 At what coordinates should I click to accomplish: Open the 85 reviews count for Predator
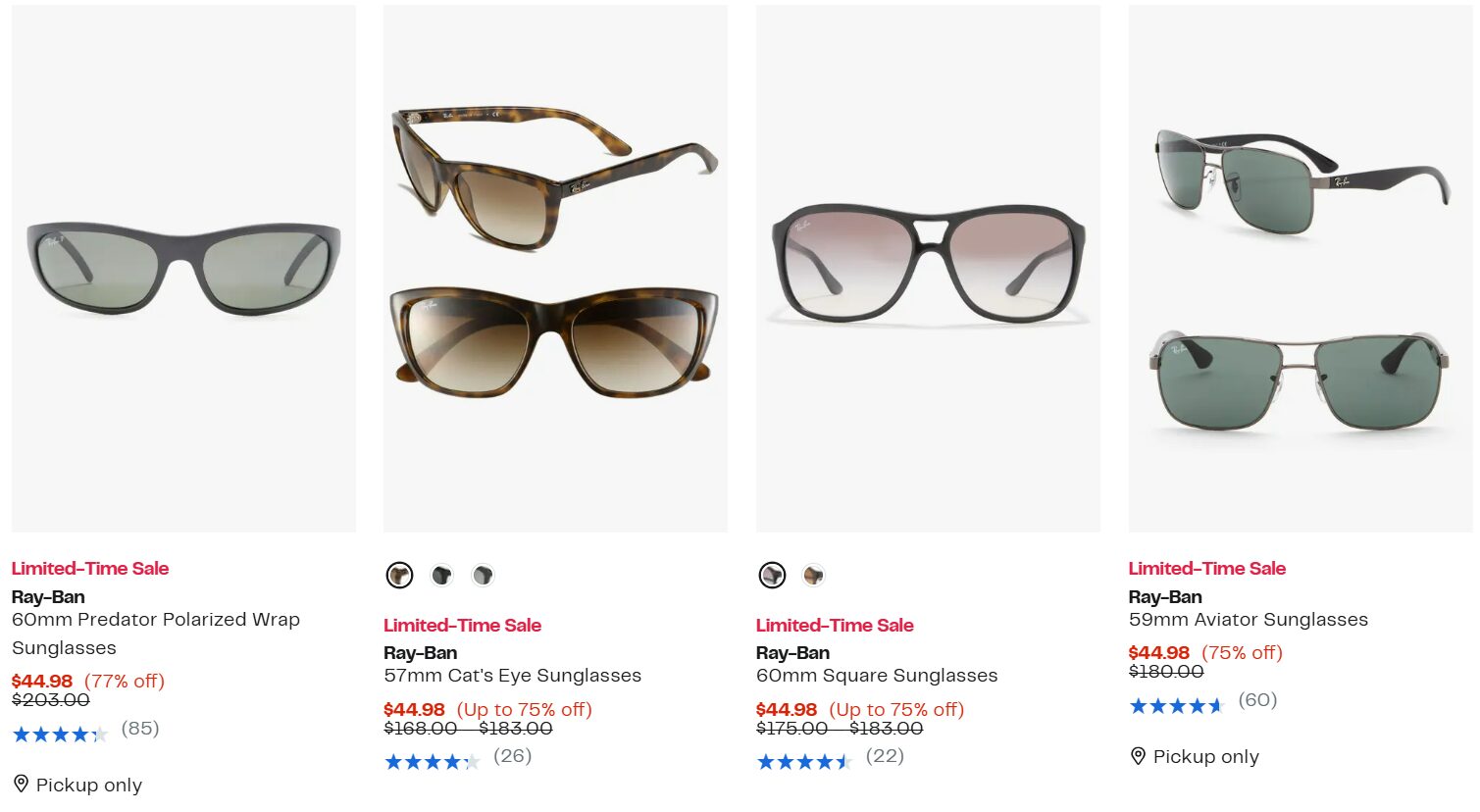140,729
